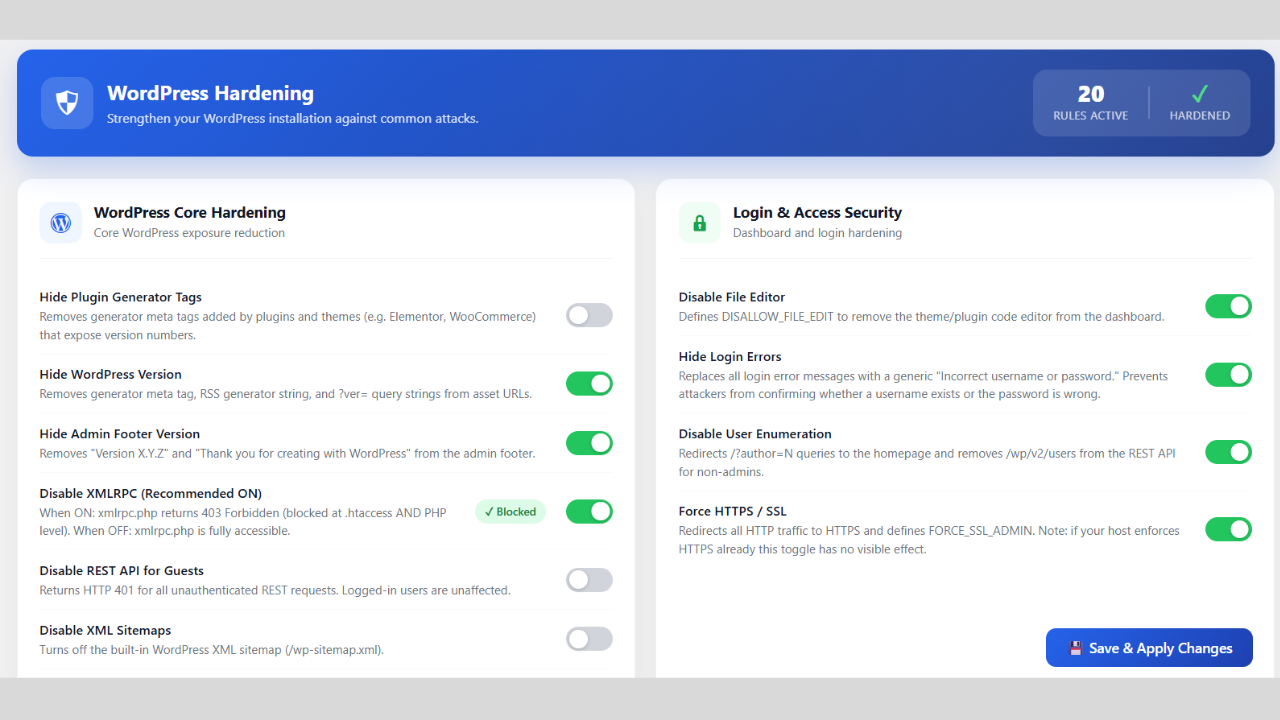The width and height of the screenshot is (1280, 720).
Task: Click the 'Strengthen your WordPress installation' tagline
Action: point(293,118)
